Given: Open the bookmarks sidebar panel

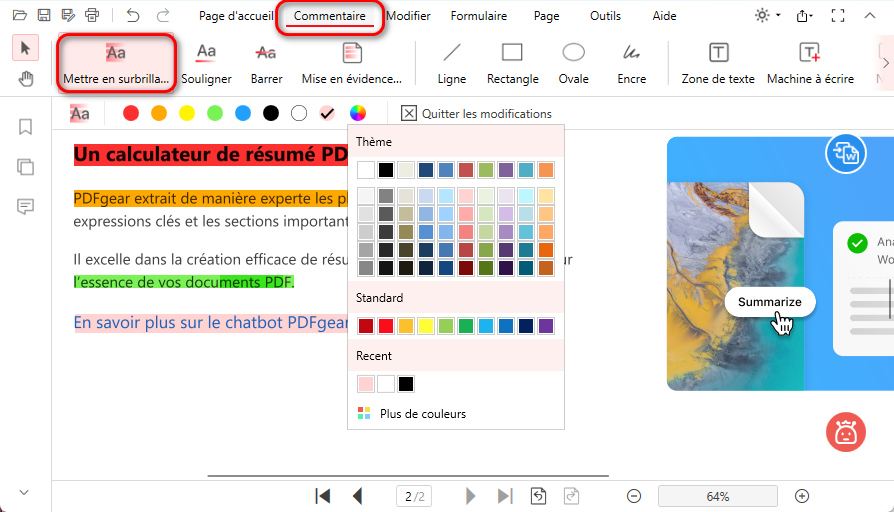Looking at the screenshot, I should pyautogui.click(x=25, y=127).
